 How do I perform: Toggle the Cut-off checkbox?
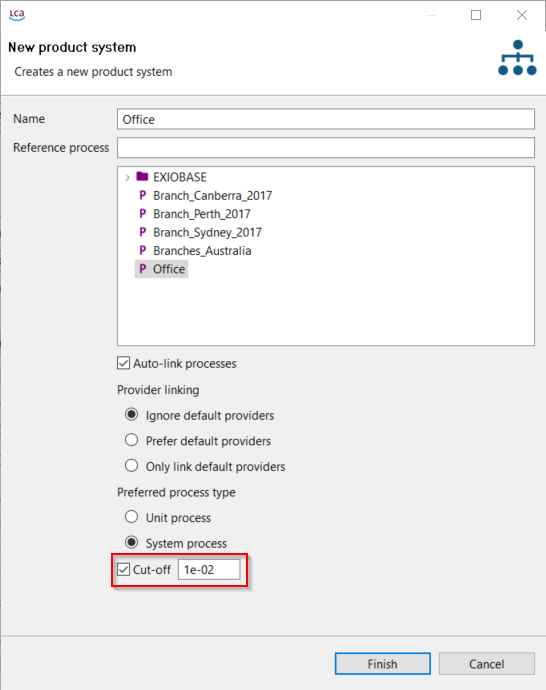pos(124,569)
